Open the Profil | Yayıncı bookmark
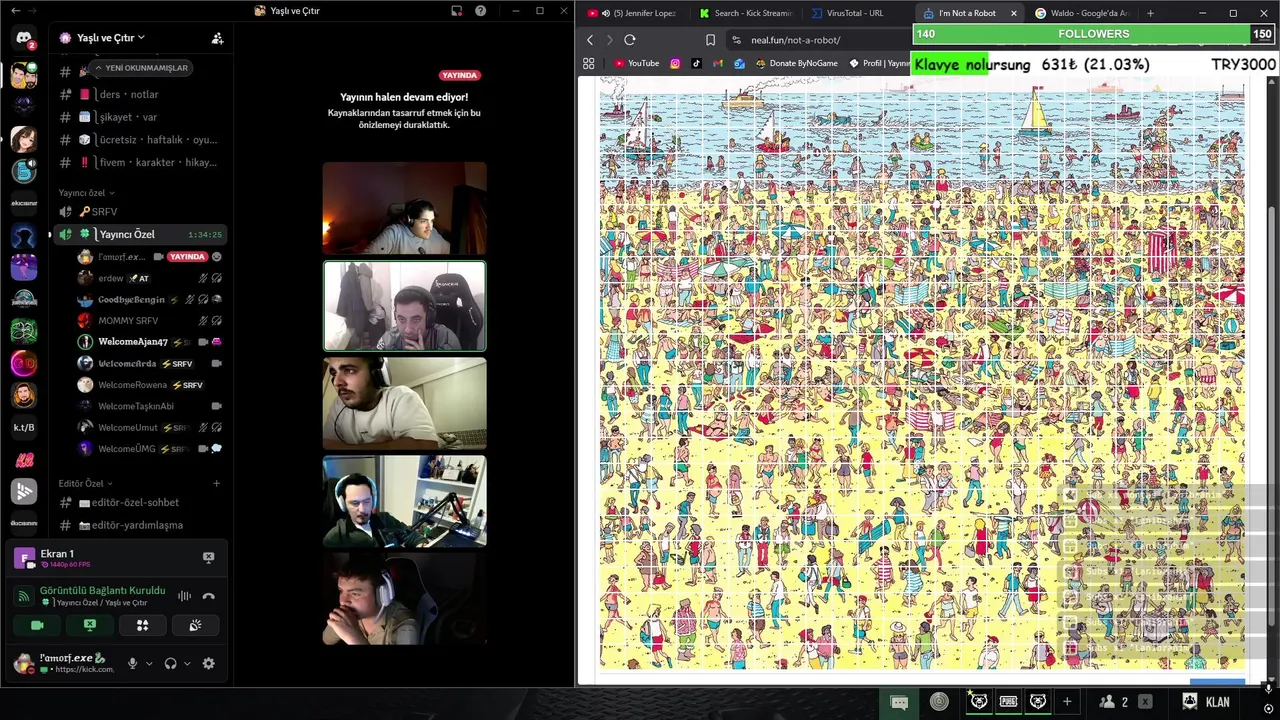This screenshot has height=720, width=1280. click(880, 63)
